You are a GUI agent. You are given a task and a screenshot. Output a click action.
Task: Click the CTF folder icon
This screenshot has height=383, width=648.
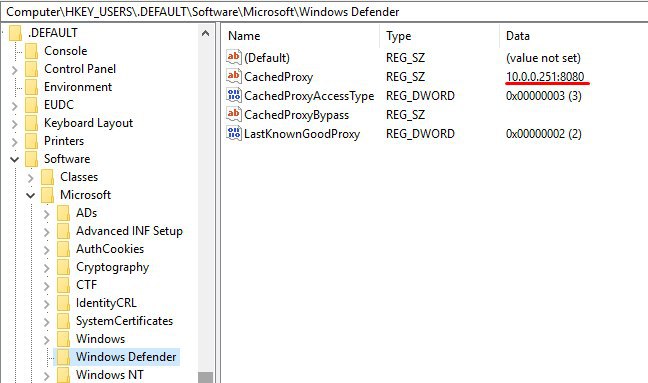coord(63,285)
